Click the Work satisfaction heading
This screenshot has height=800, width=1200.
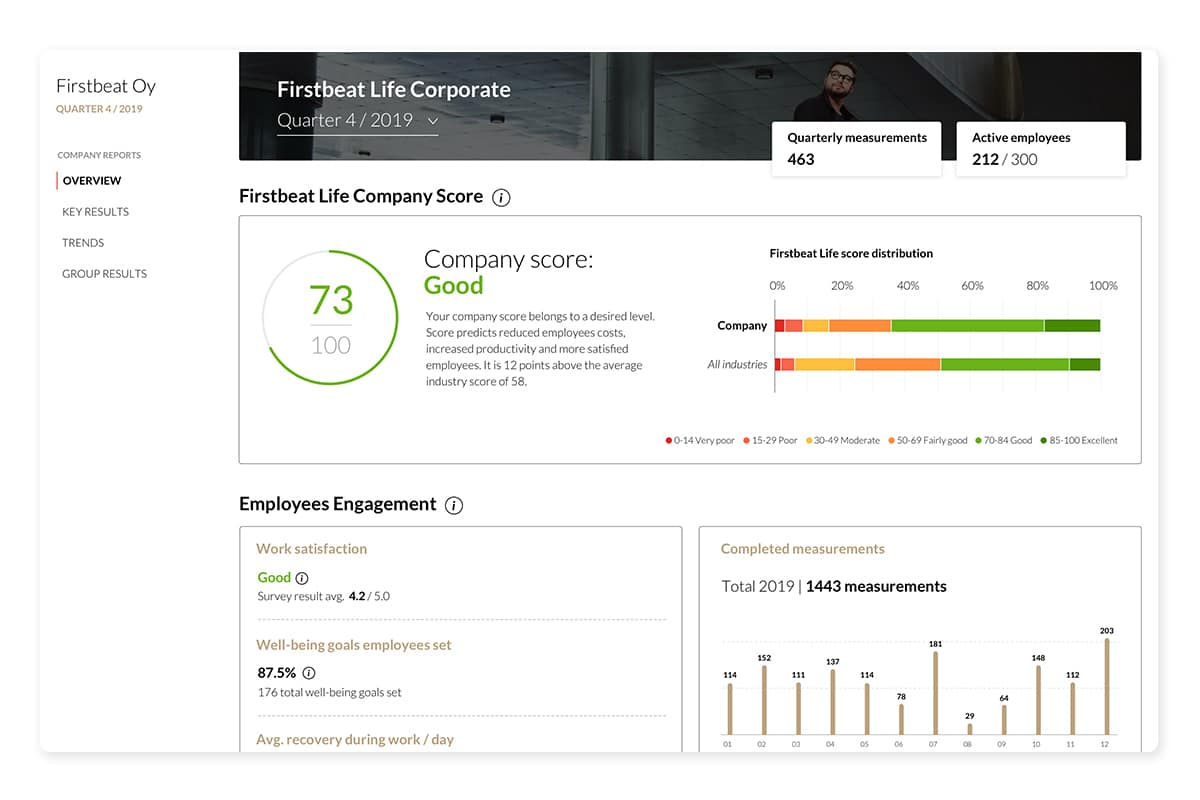click(x=311, y=549)
